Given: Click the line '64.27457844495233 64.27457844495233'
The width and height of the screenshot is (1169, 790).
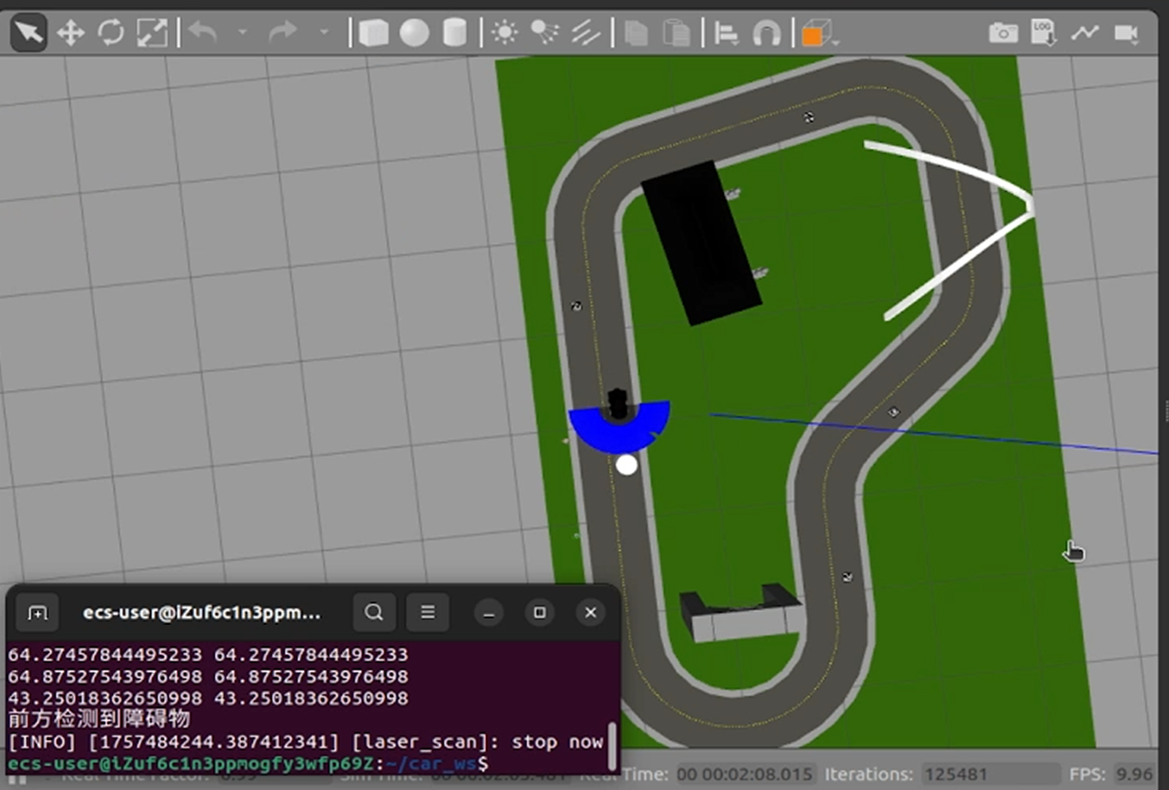Looking at the screenshot, I should pos(208,654).
